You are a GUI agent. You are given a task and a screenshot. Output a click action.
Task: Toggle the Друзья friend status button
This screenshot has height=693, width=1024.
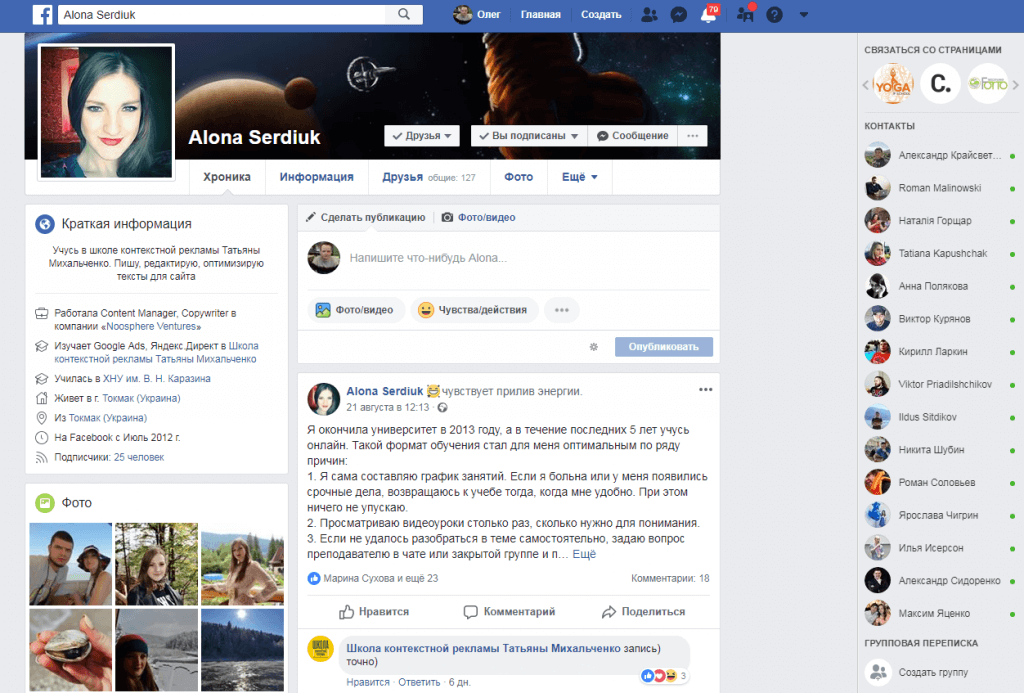coord(422,136)
